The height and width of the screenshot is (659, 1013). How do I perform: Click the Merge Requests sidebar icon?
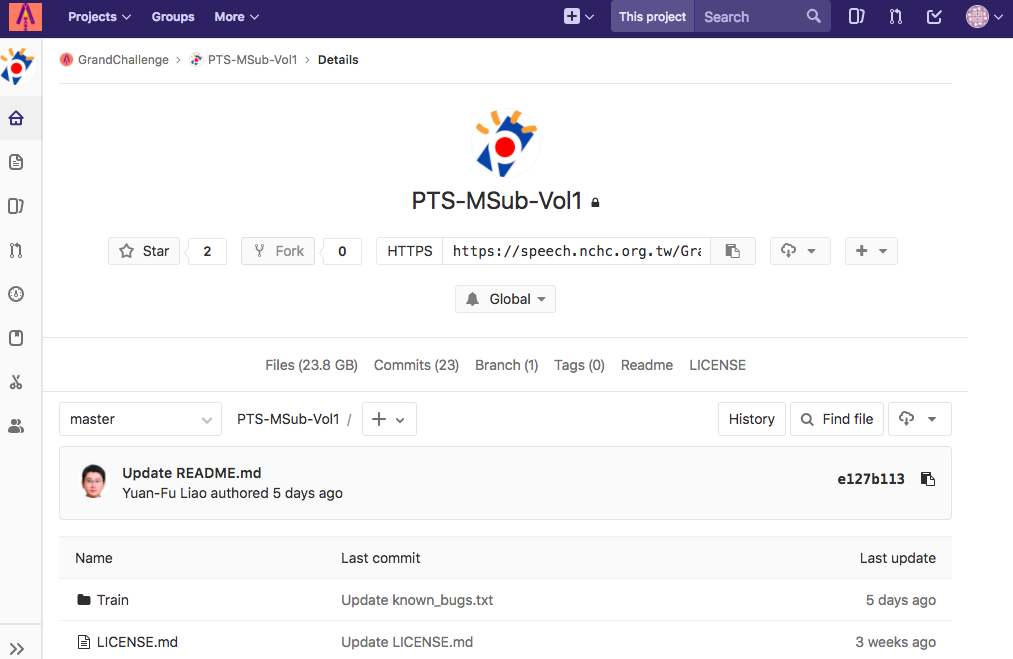point(16,250)
